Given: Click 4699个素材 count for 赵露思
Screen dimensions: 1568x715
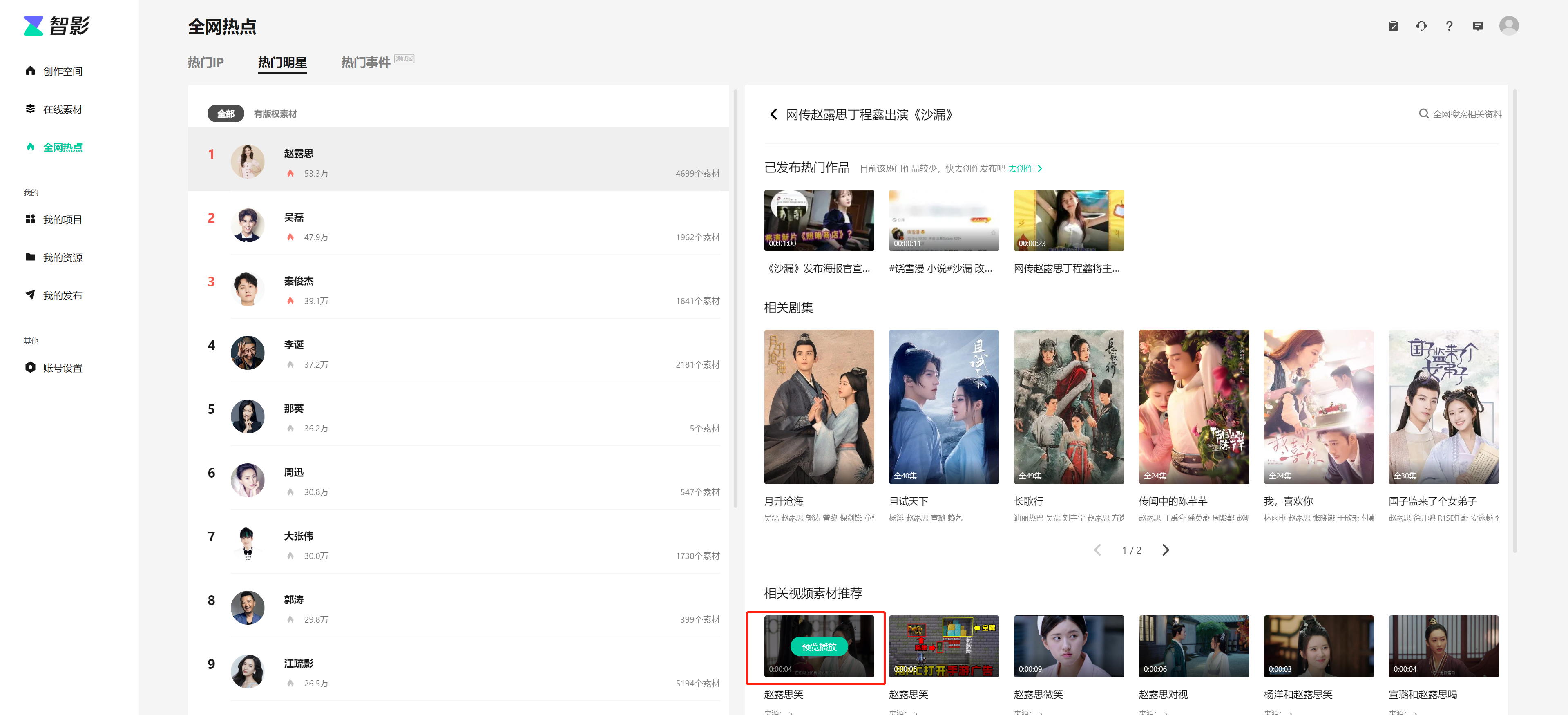Looking at the screenshot, I should (697, 173).
